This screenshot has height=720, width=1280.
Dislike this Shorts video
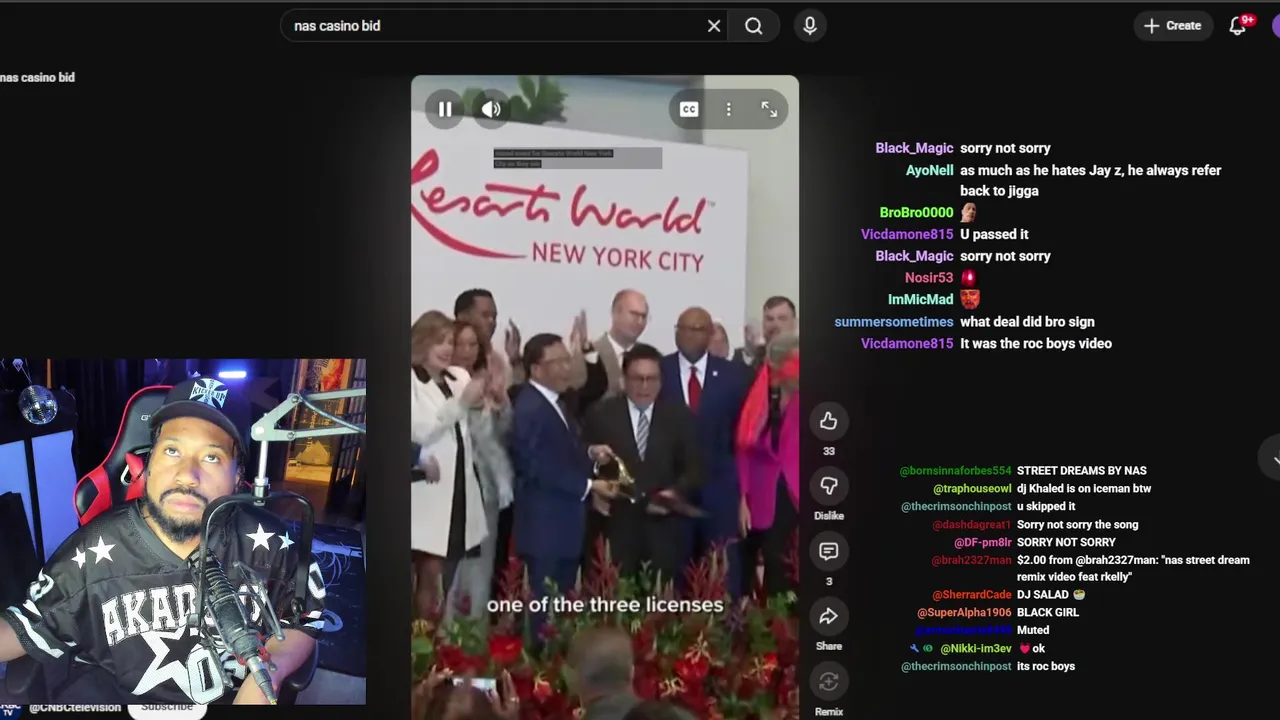[x=828, y=486]
